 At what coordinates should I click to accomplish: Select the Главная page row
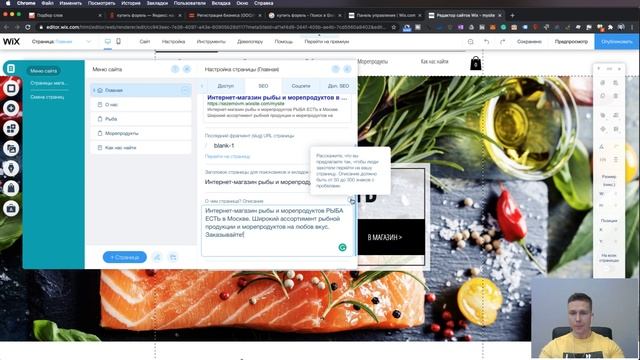click(x=141, y=90)
